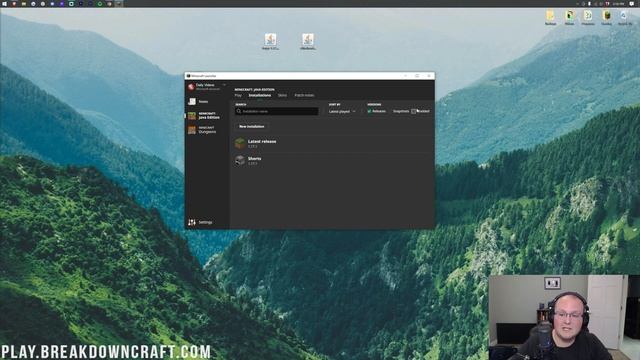Viewport: 640px width, 360px height.
Task: Open launcher Settings in the sidebar
Action: [200, 222]
